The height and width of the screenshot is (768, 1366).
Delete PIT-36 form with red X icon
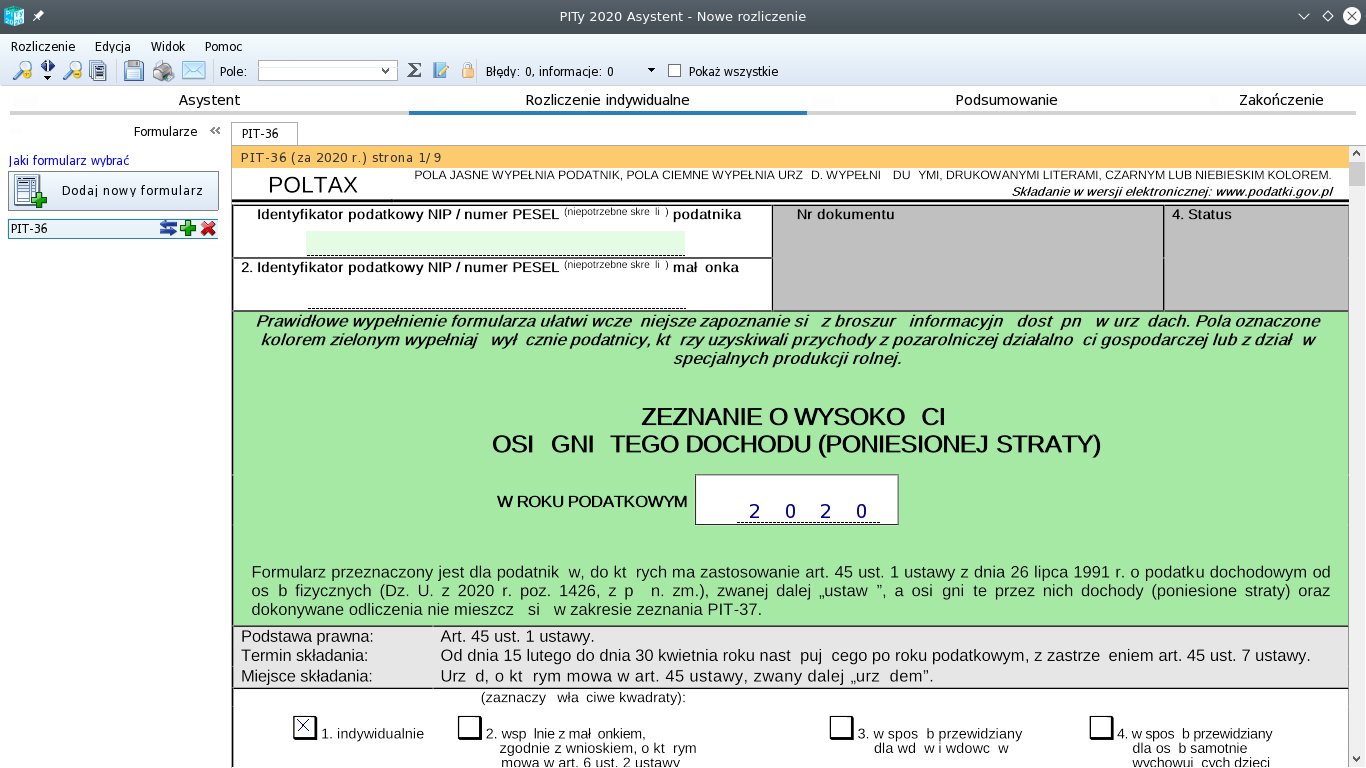tap(208, 229)
